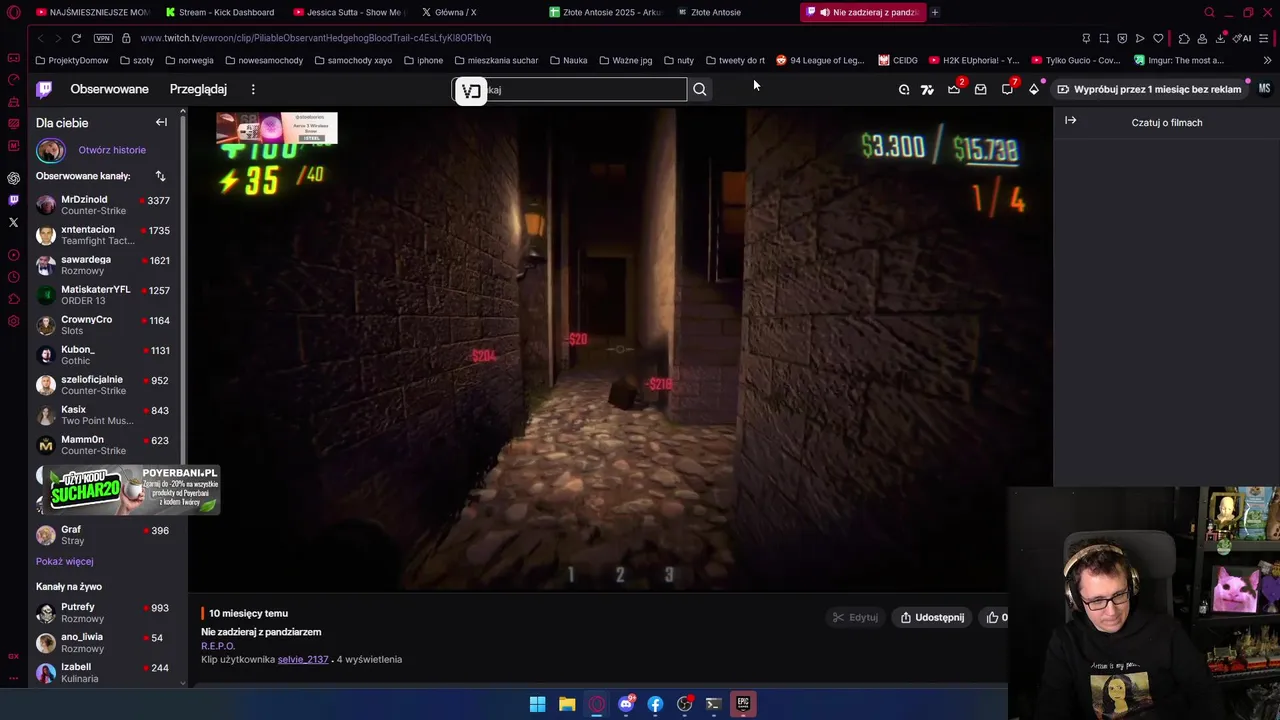
Task: Open the browser tab search magnifier
Action: (x=1209, y=12)
